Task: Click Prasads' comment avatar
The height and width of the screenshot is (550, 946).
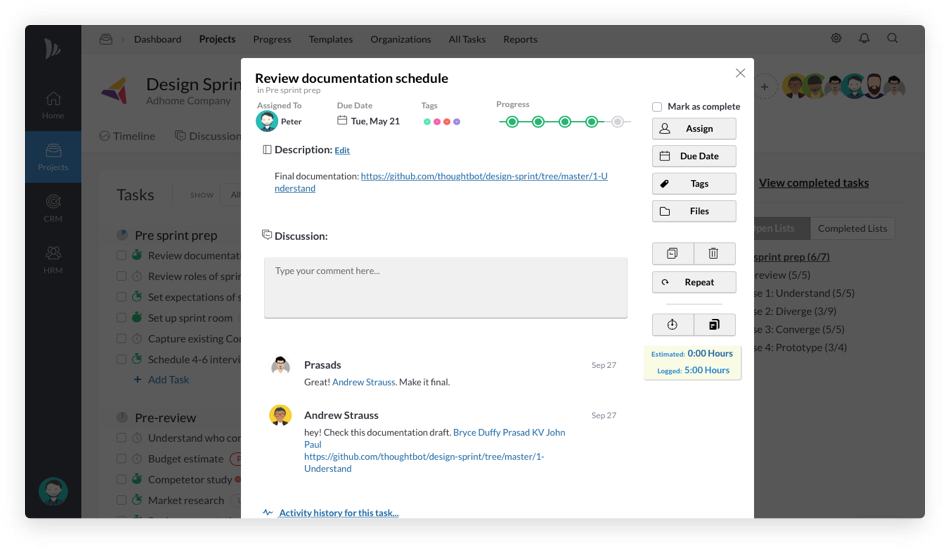Action: [x=280, y=365]
